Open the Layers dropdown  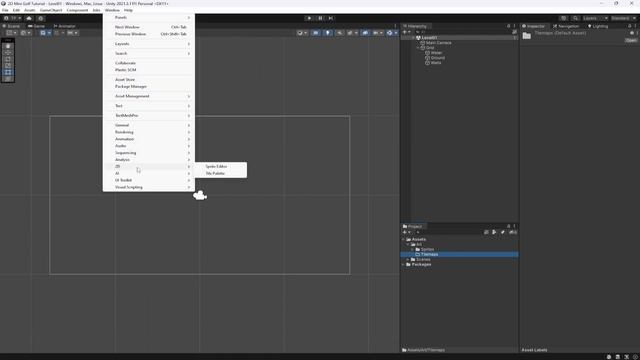(x=595, y=18)
